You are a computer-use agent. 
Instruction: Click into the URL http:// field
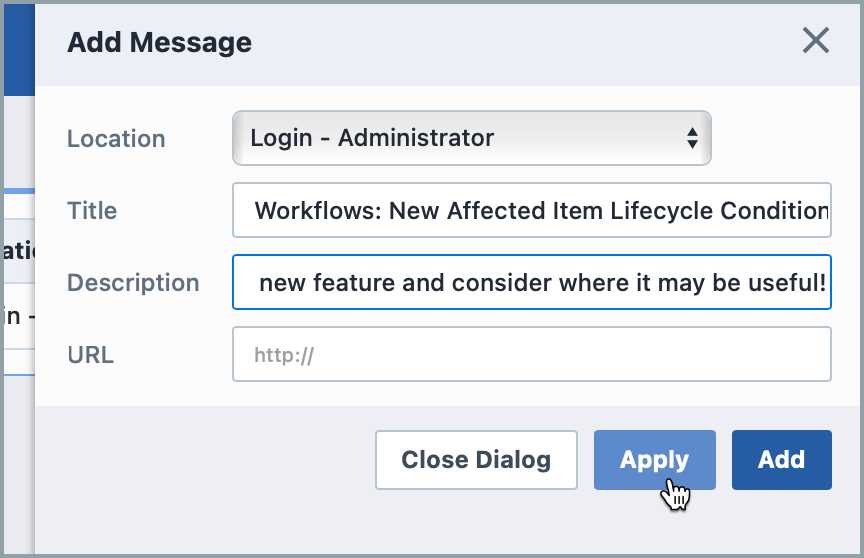(532, 354)
